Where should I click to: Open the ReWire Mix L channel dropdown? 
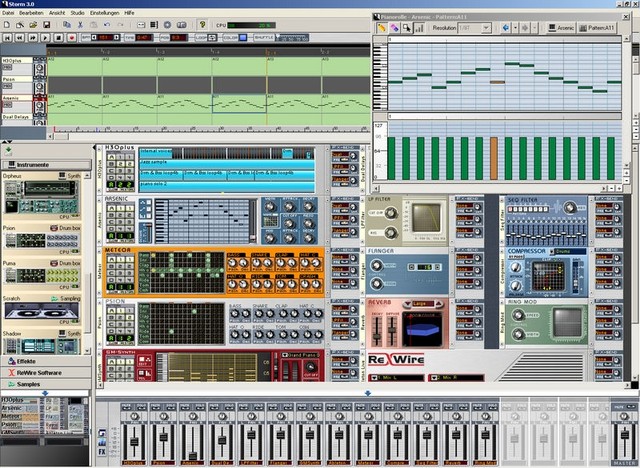(374, 378)
